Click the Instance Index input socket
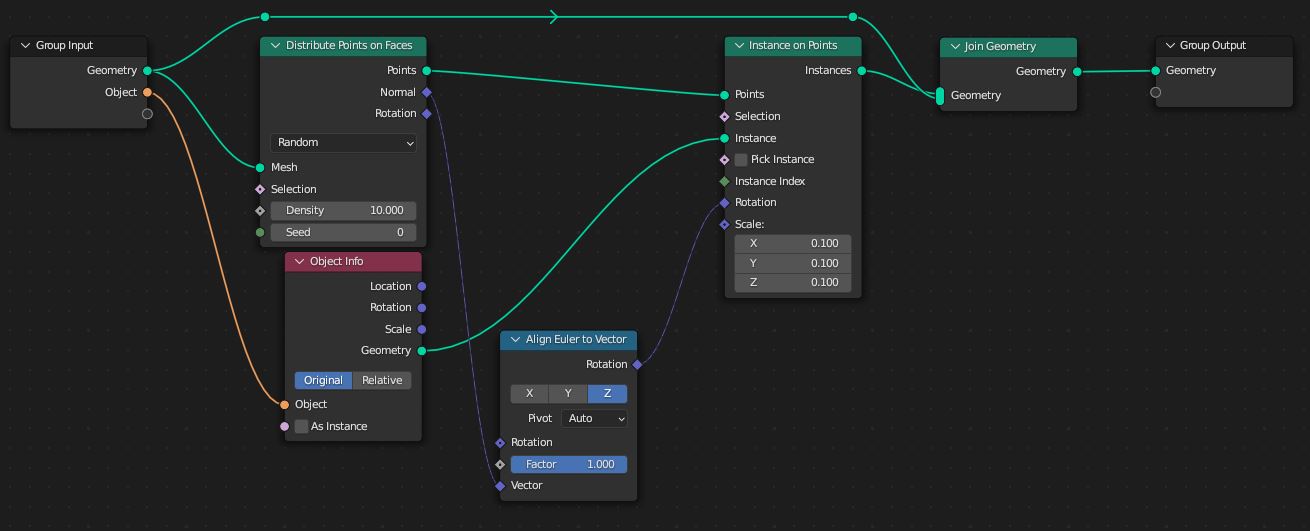 [725, 182]
